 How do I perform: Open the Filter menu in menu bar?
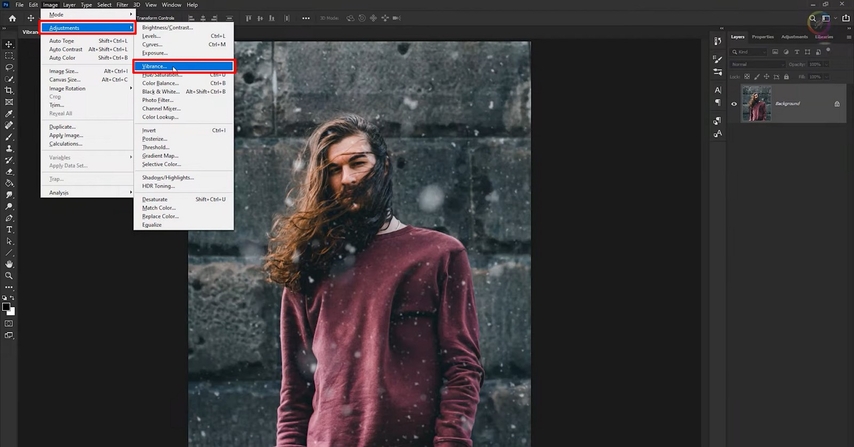(122, 5)
